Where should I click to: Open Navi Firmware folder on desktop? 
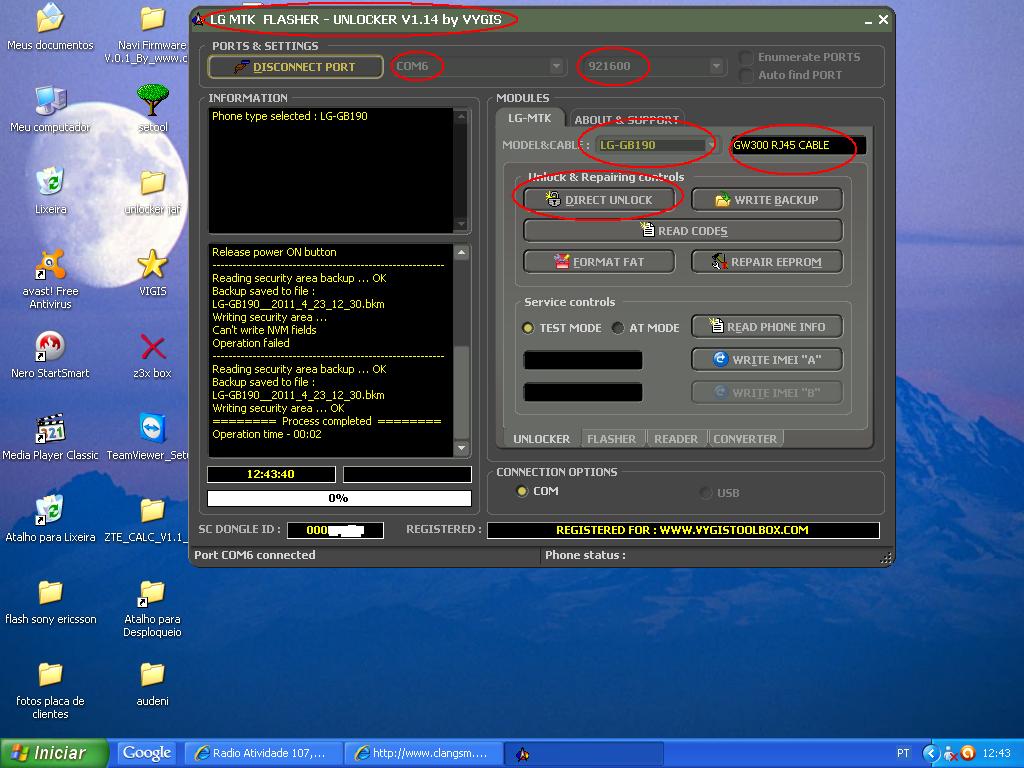pyautogui.click(x=152, y=33)
